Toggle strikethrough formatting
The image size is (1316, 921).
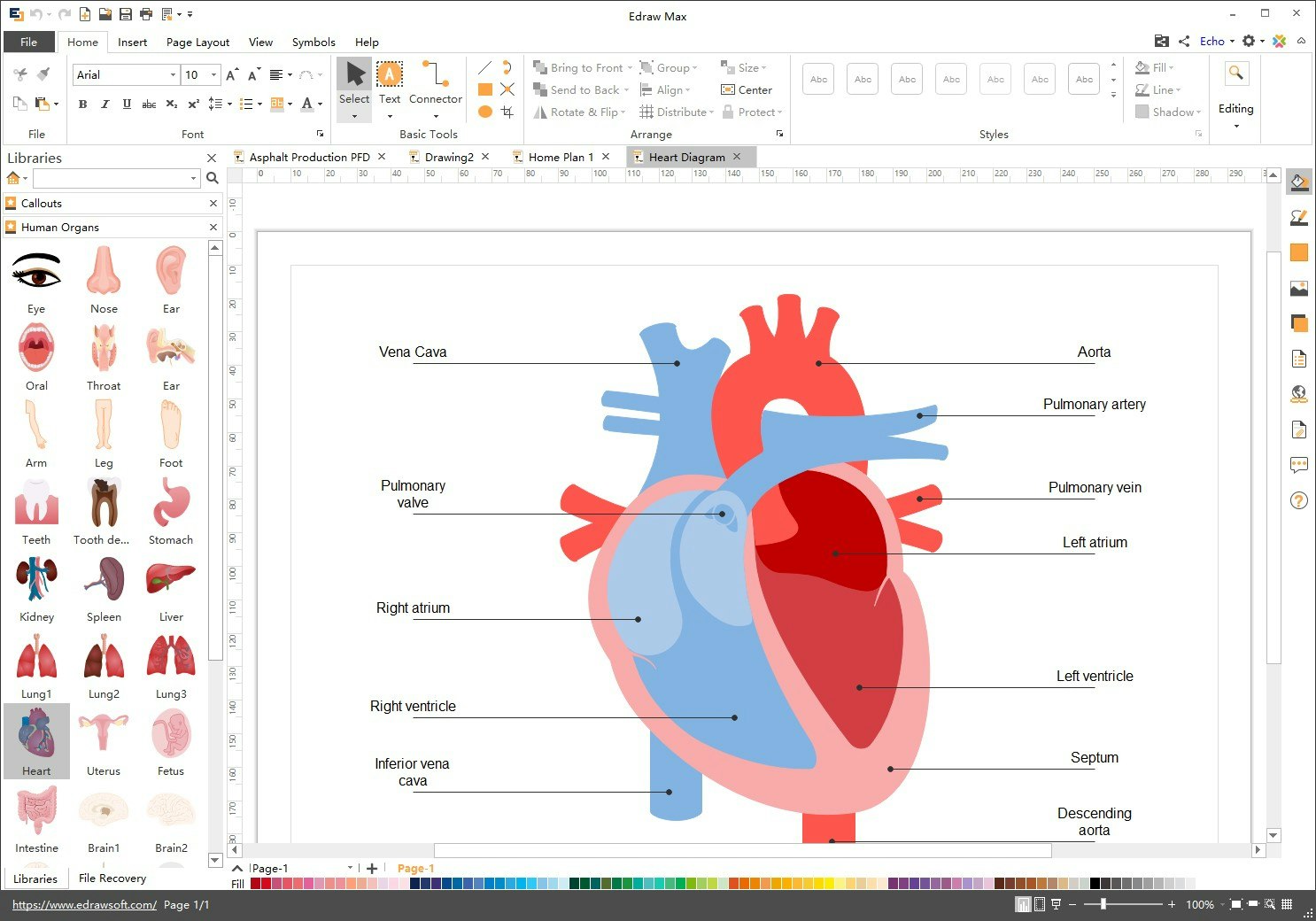pyautogui.click(x=149, y=104)
